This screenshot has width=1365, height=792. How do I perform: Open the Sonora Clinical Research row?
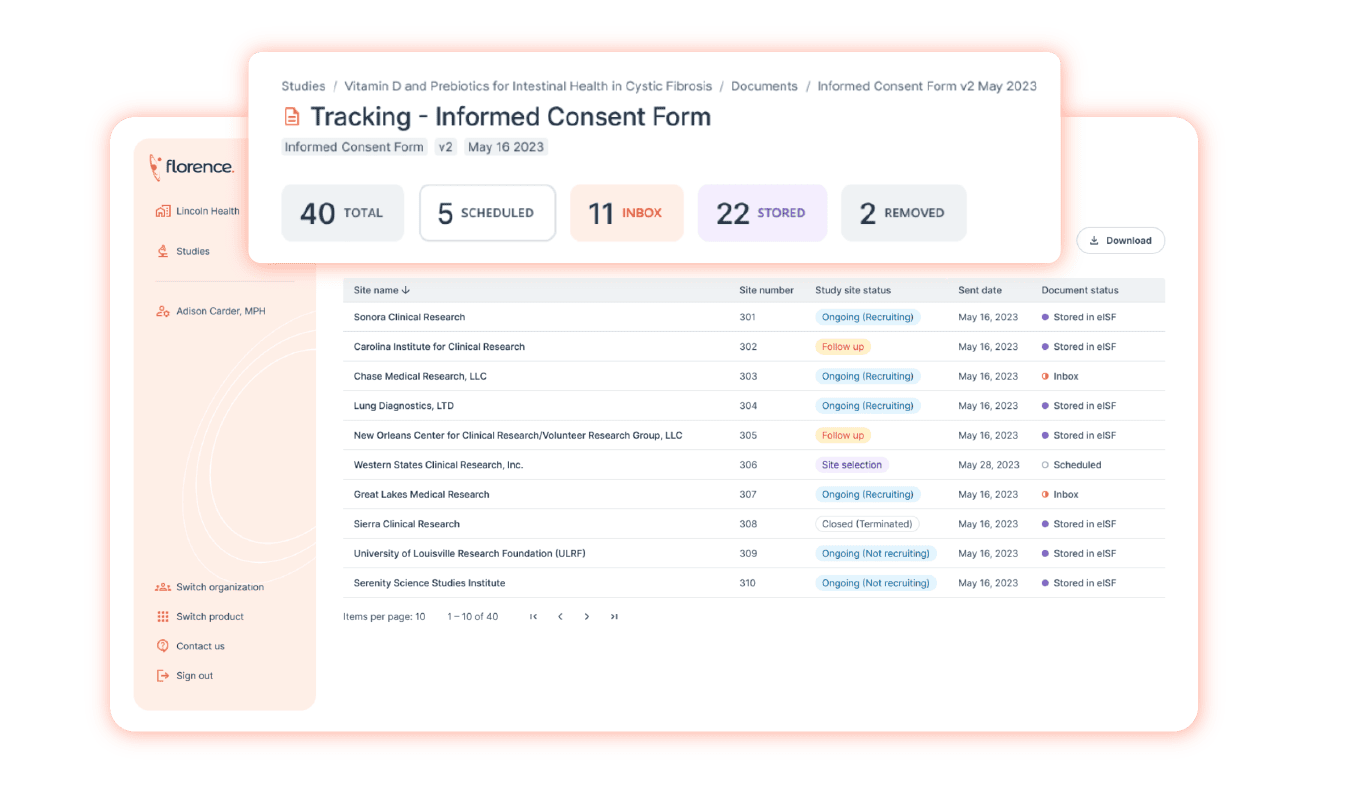[x=409, y=317]
